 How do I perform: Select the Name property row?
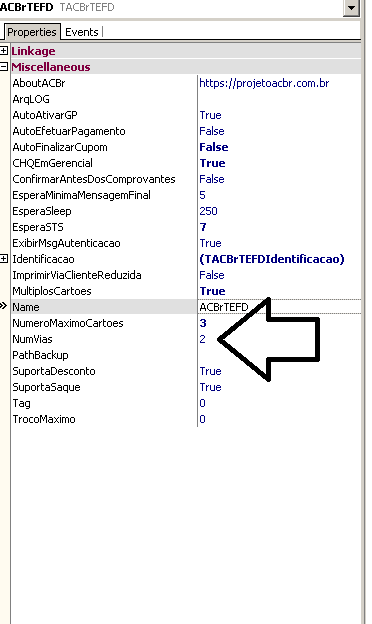click(186, 307)
